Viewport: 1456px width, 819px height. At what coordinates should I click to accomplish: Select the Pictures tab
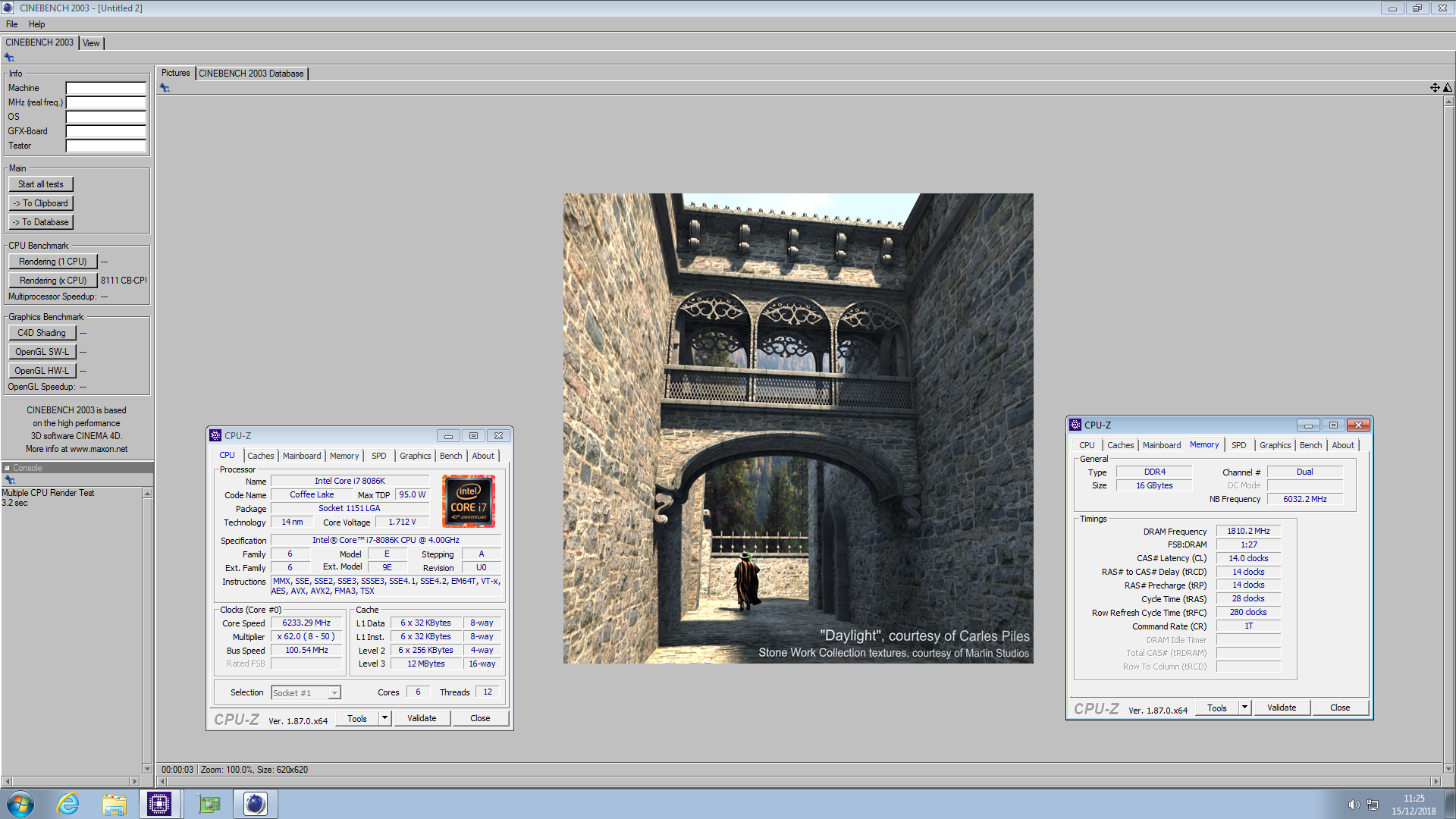(175, 73)
